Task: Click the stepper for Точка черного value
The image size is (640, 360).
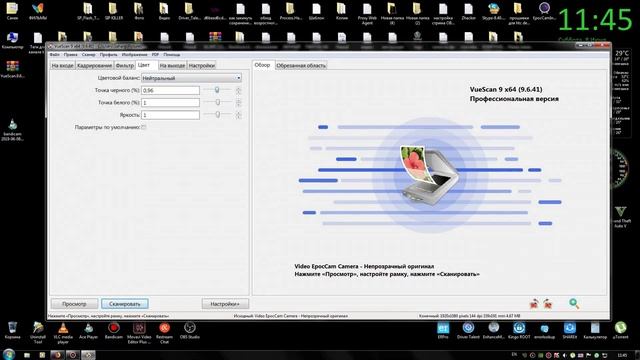Action: (x=238, y=90)
